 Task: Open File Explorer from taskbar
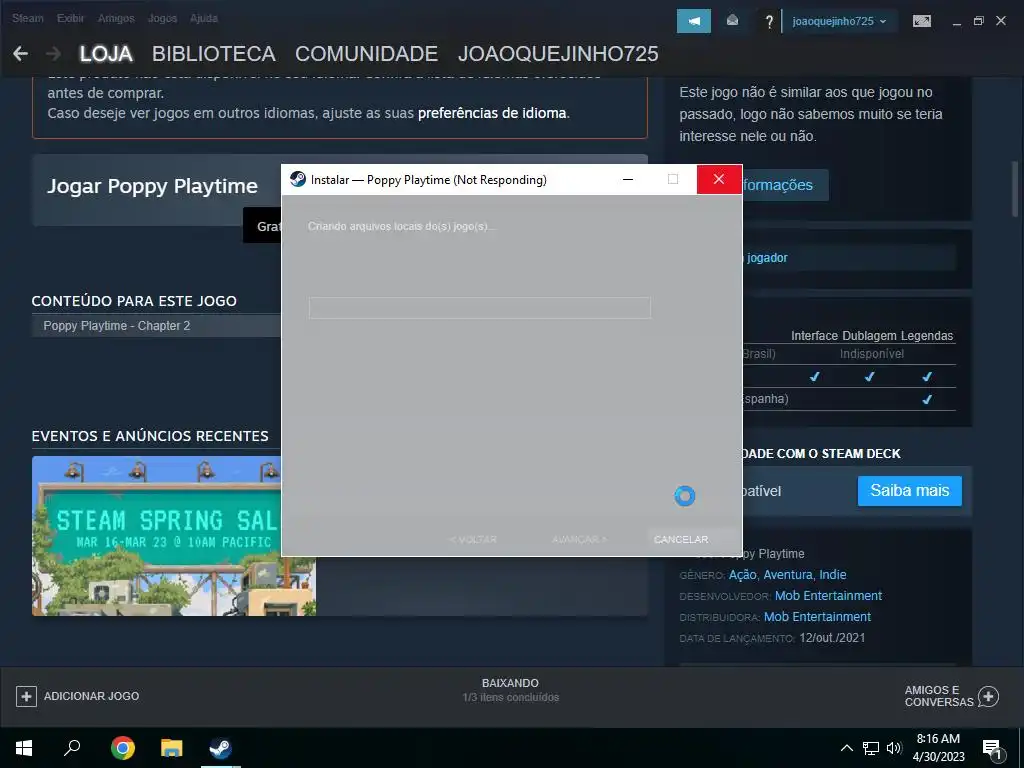tap(172, 748)
